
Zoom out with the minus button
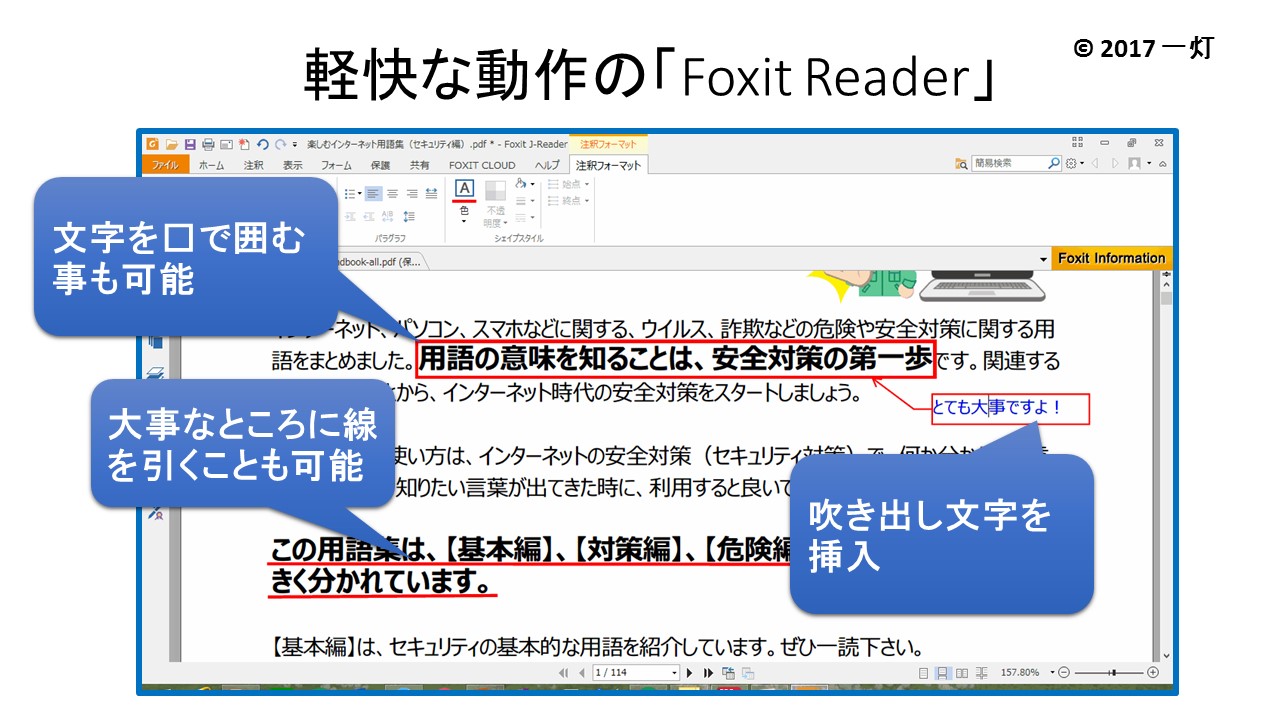point(1063,673)
